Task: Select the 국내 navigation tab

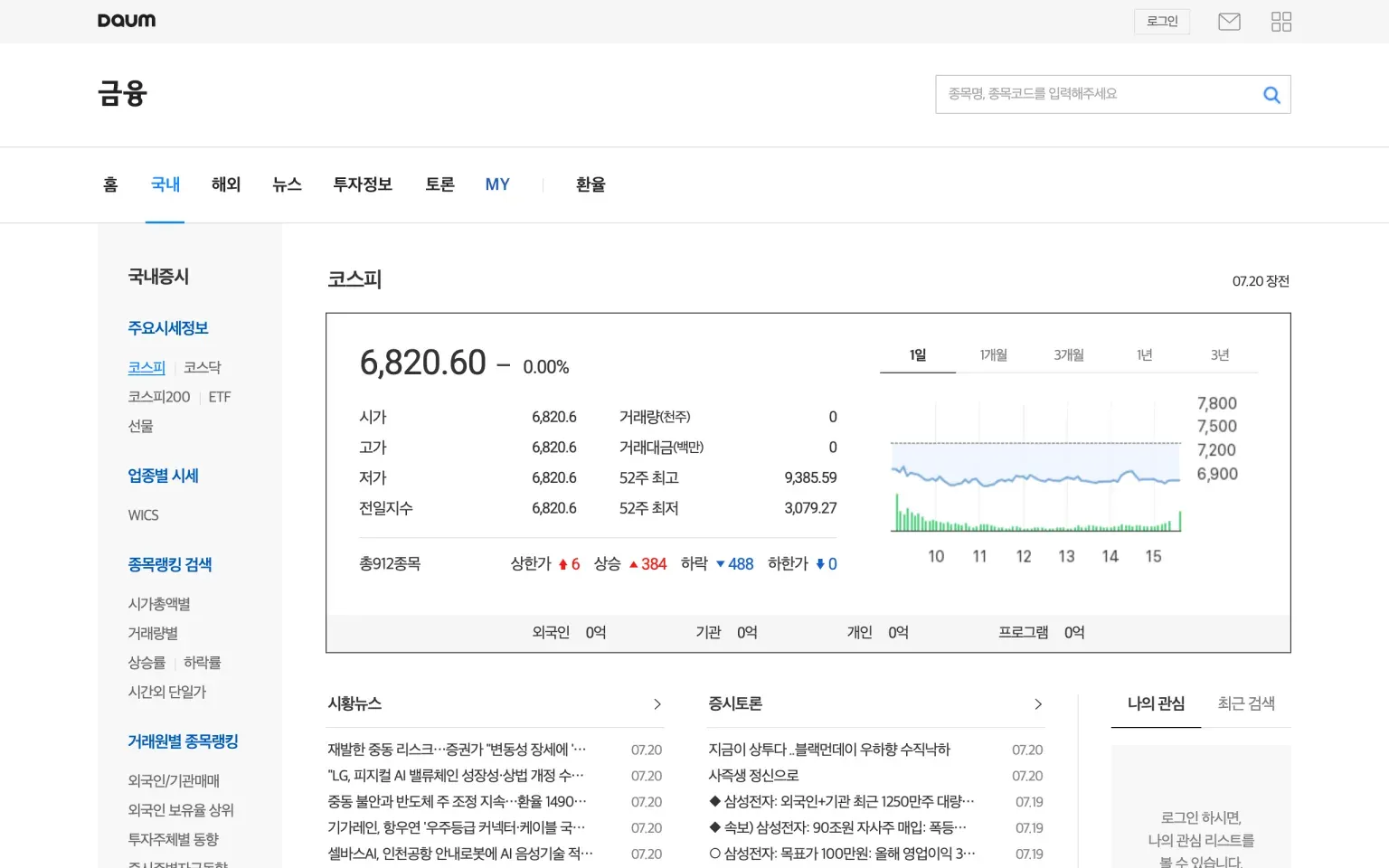Action: [x=165, y=184]
